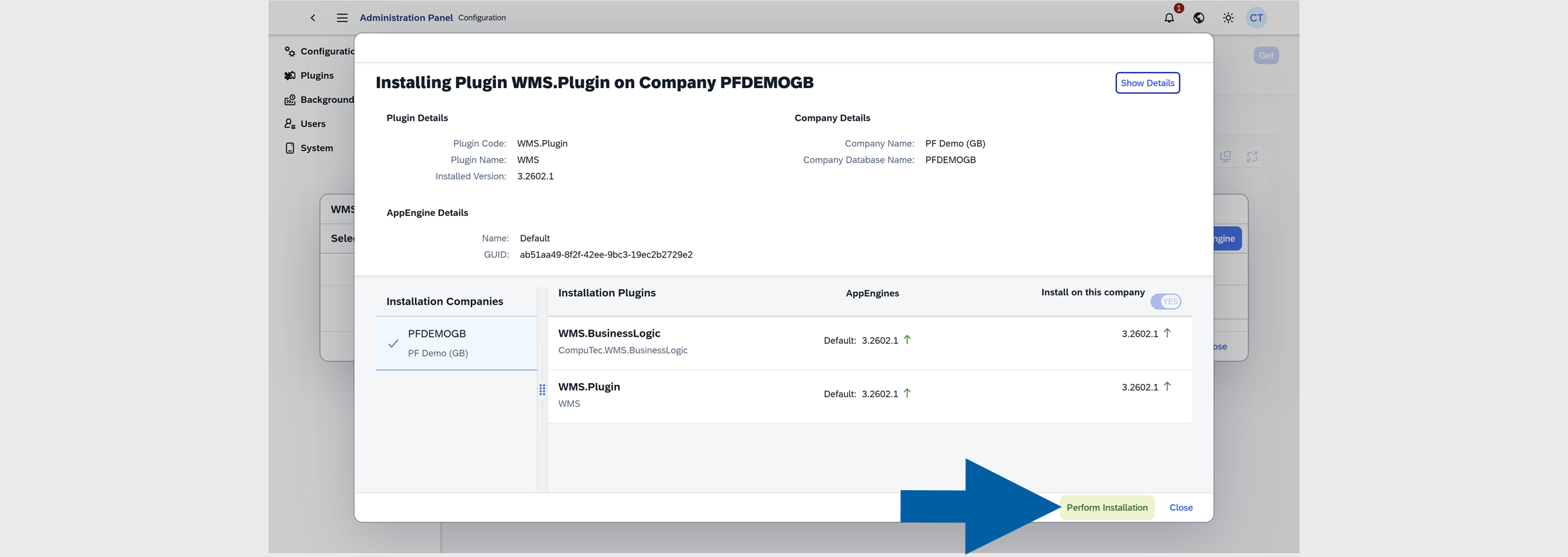Toggle the sun theme icon
Viewport: 1568px width, 557px height.
click(1228, 18)
